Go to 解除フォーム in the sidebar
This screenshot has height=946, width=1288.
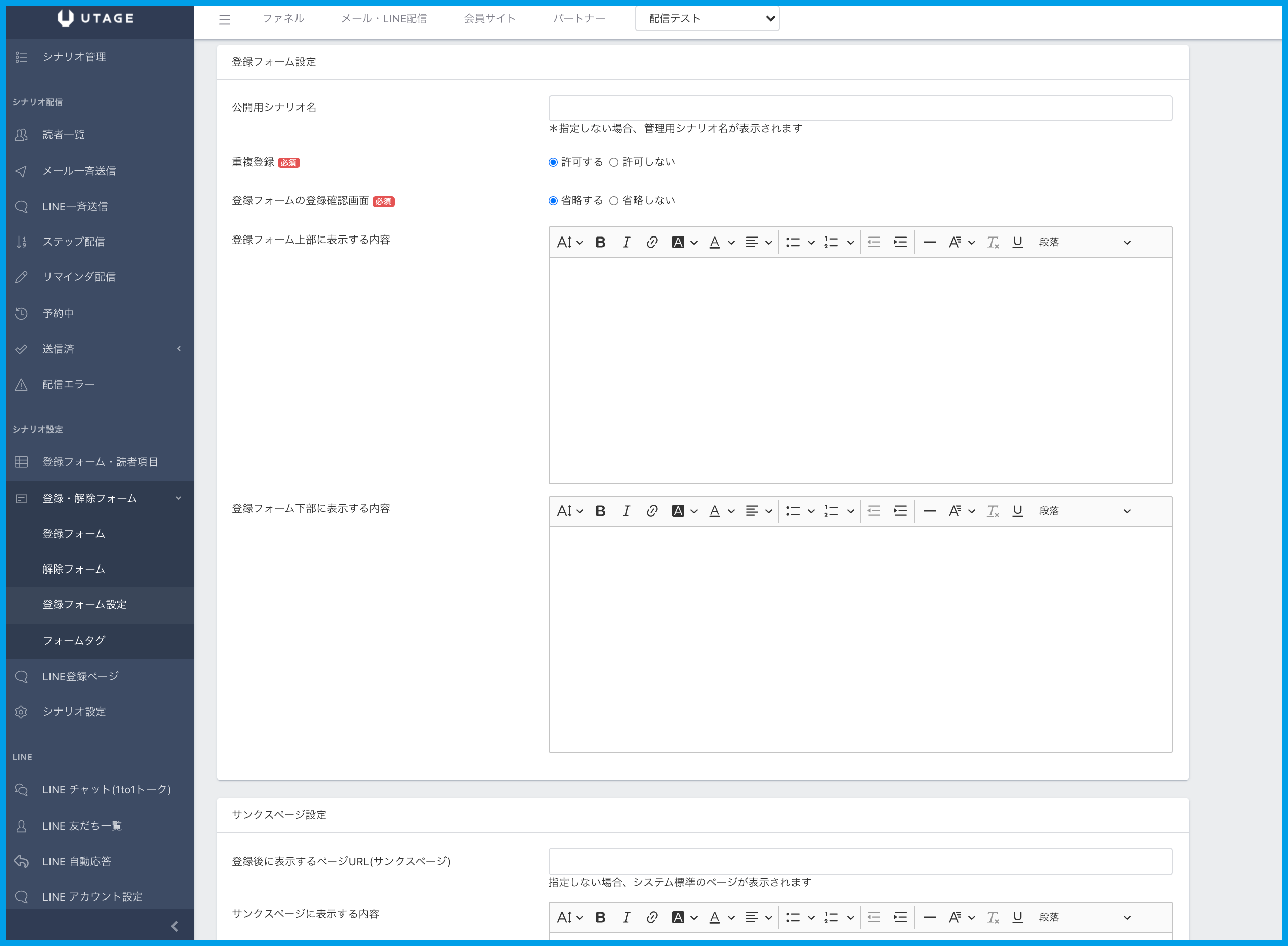[x=74, y=569]
